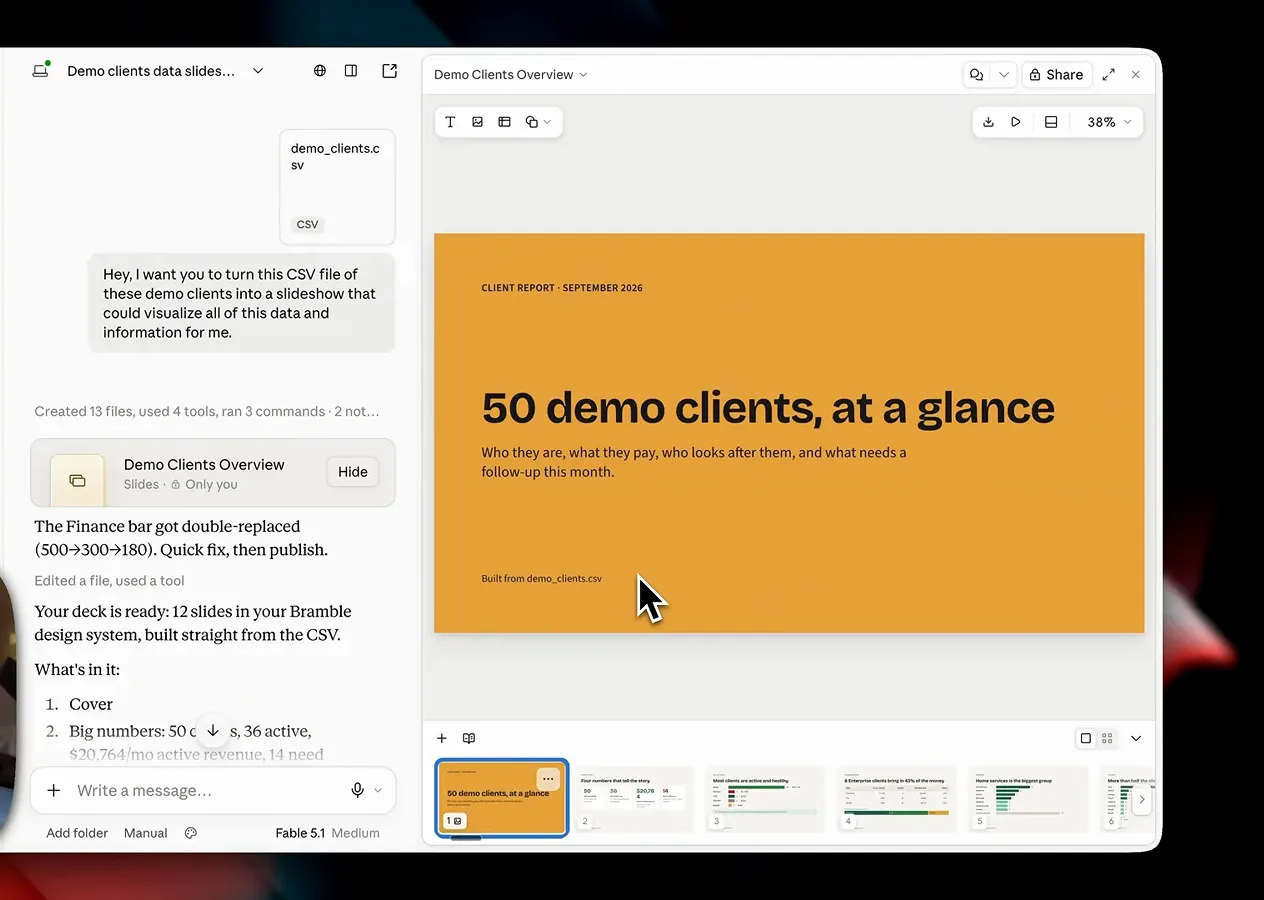Click the laptop status icon in chat header
This screenshot has height=900, width=1264.
[x=41, y=70]
